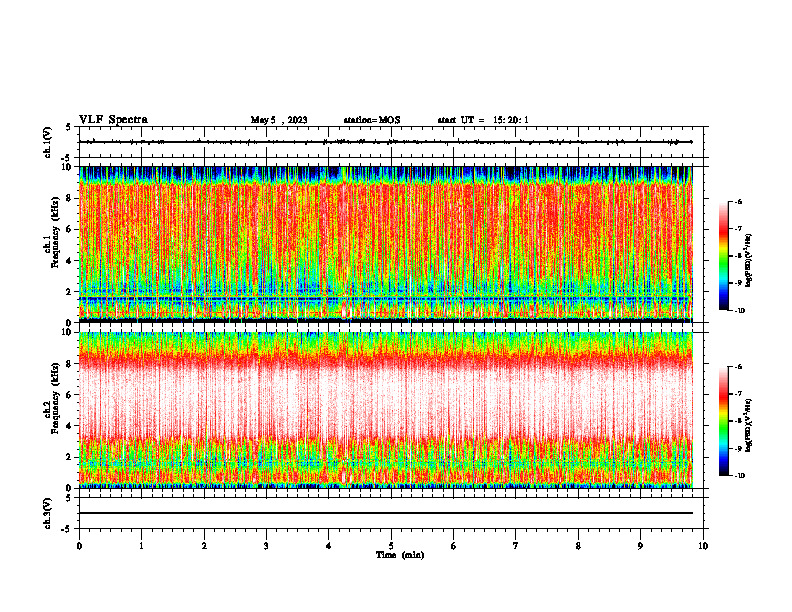Click the ch.1 frequency axis "8" tick label
The height and width of the screenshot is (612, 792).
point(69,198)
